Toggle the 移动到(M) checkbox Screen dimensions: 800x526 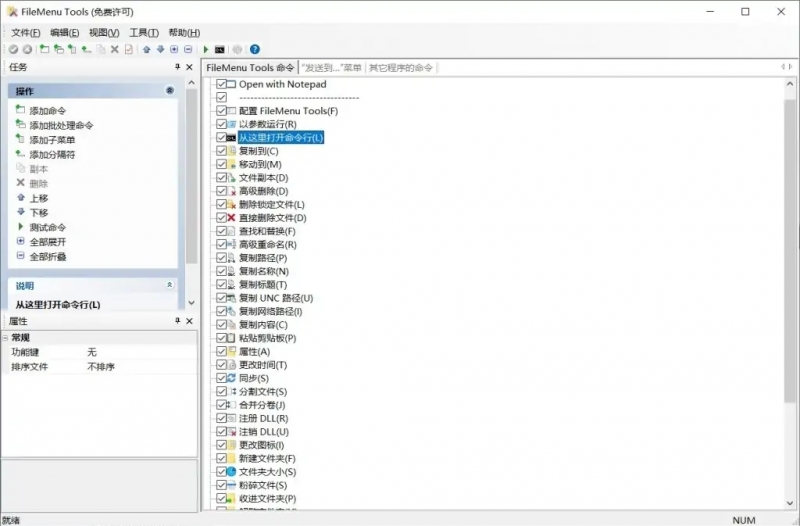(x=221, y=164)
